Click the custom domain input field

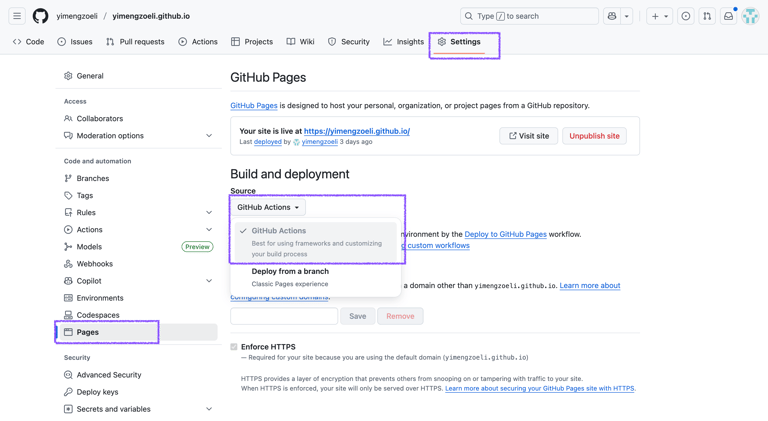tap(284, 316)
